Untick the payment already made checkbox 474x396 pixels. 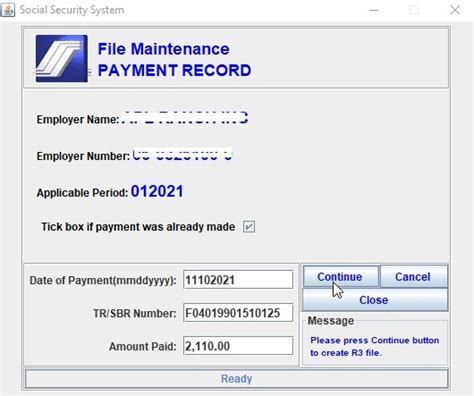249,227
